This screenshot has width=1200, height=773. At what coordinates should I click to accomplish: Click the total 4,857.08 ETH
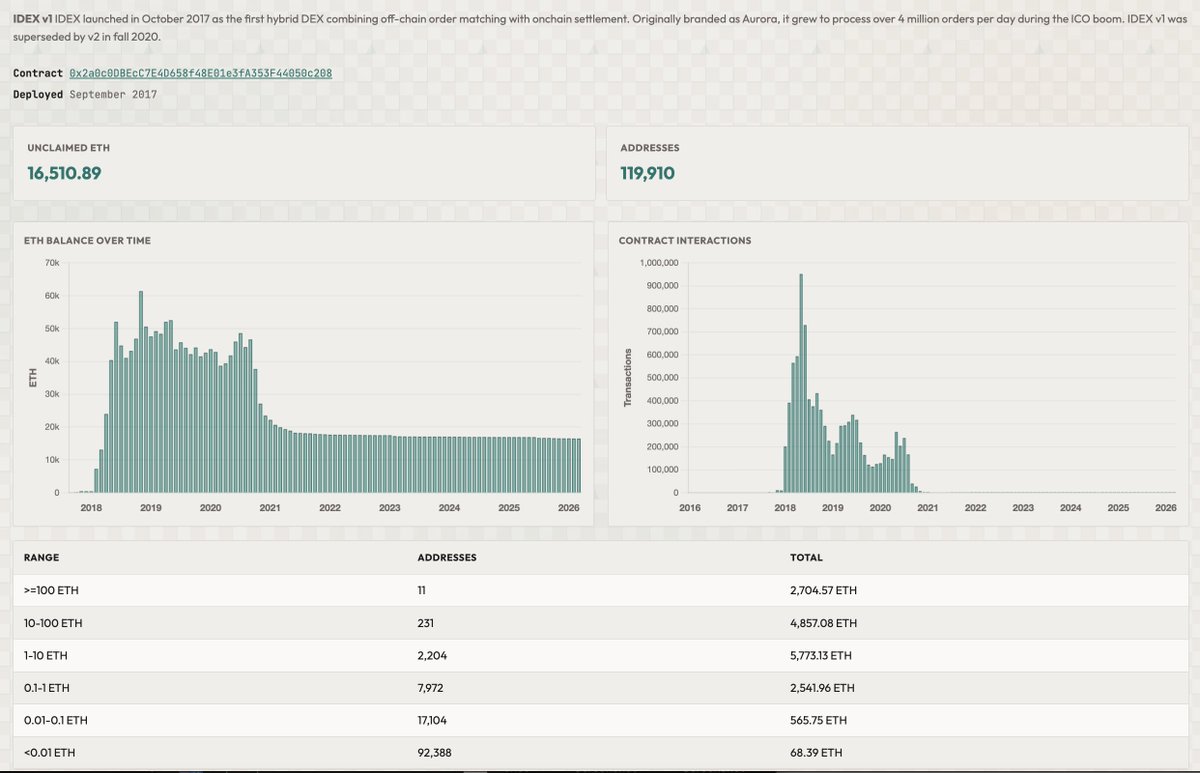[823, 623]
